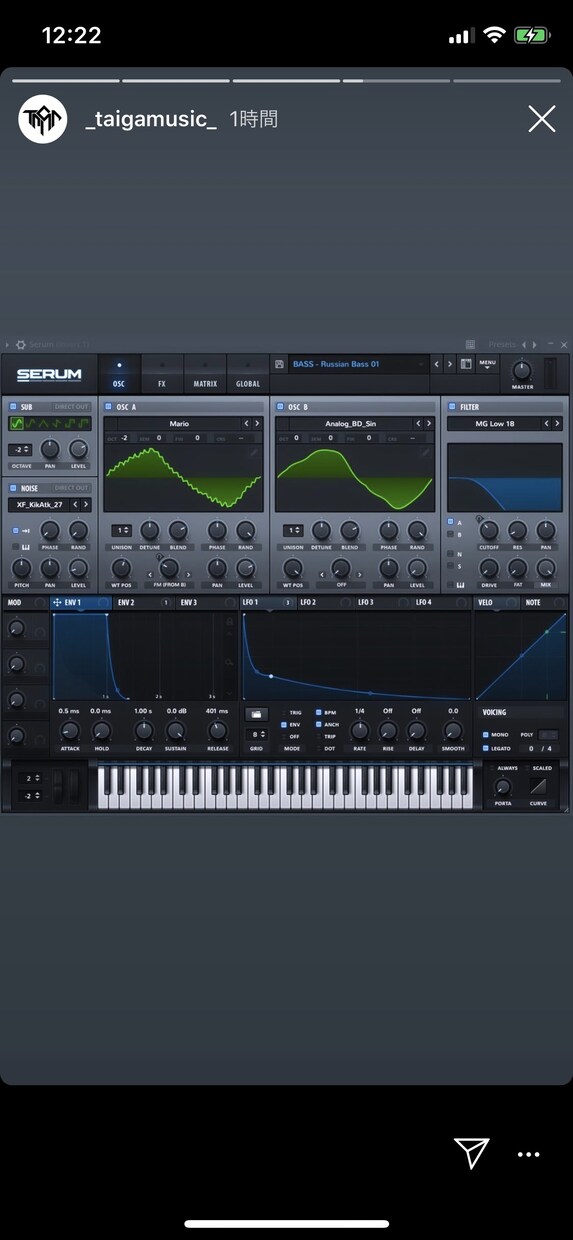Close the Instagram story with the X
Image resolution: width=573 pixels, height=1240 pixels.
coord(541,120)
